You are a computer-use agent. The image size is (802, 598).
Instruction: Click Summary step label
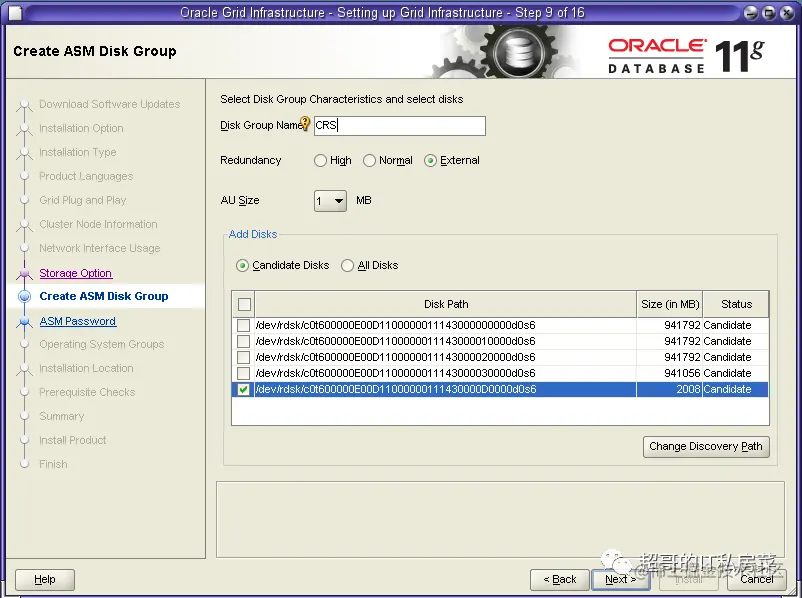click(62, 416)
